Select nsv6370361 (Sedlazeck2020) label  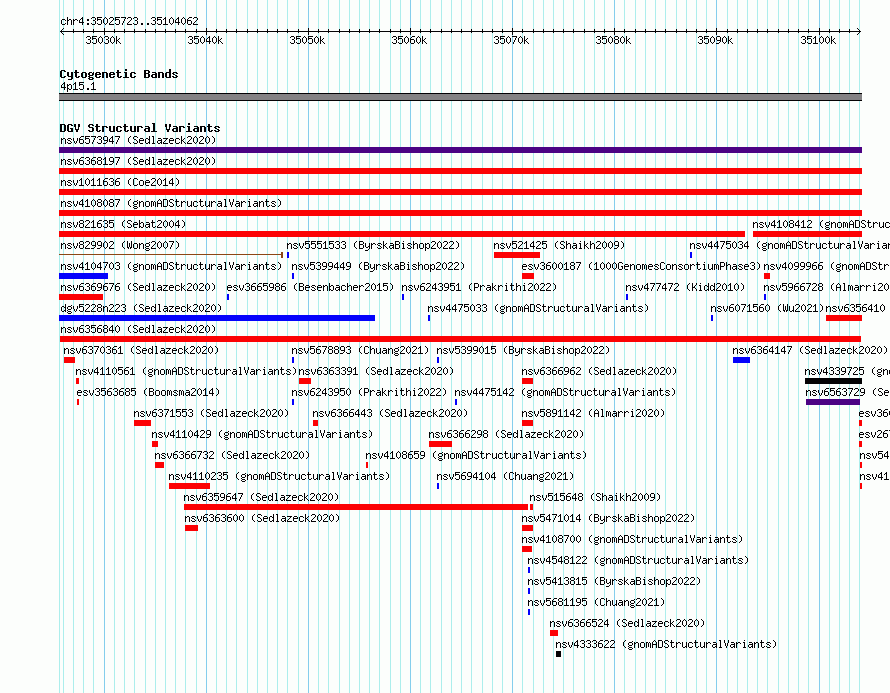coord(141,350)
